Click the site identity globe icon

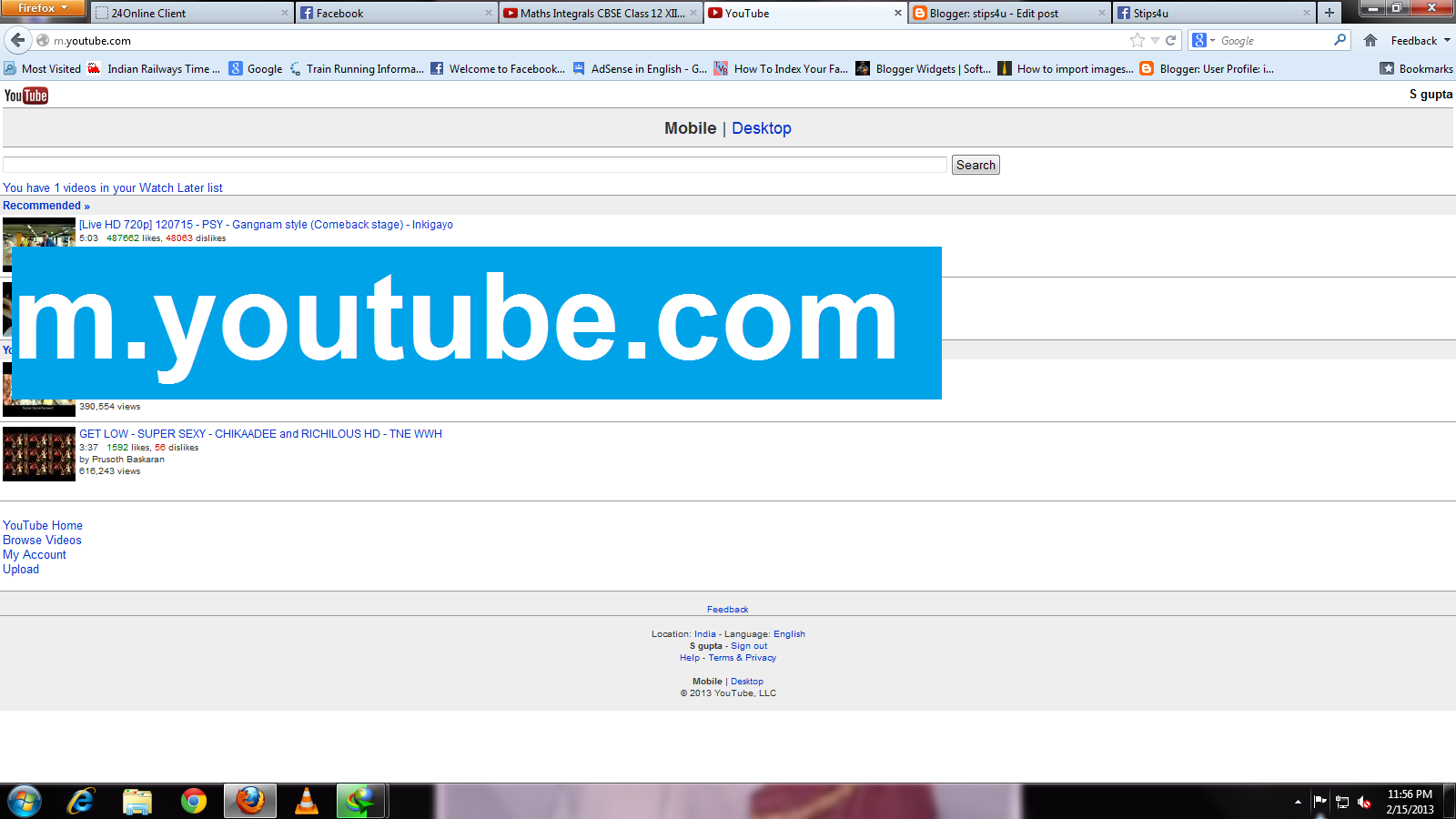43,40
